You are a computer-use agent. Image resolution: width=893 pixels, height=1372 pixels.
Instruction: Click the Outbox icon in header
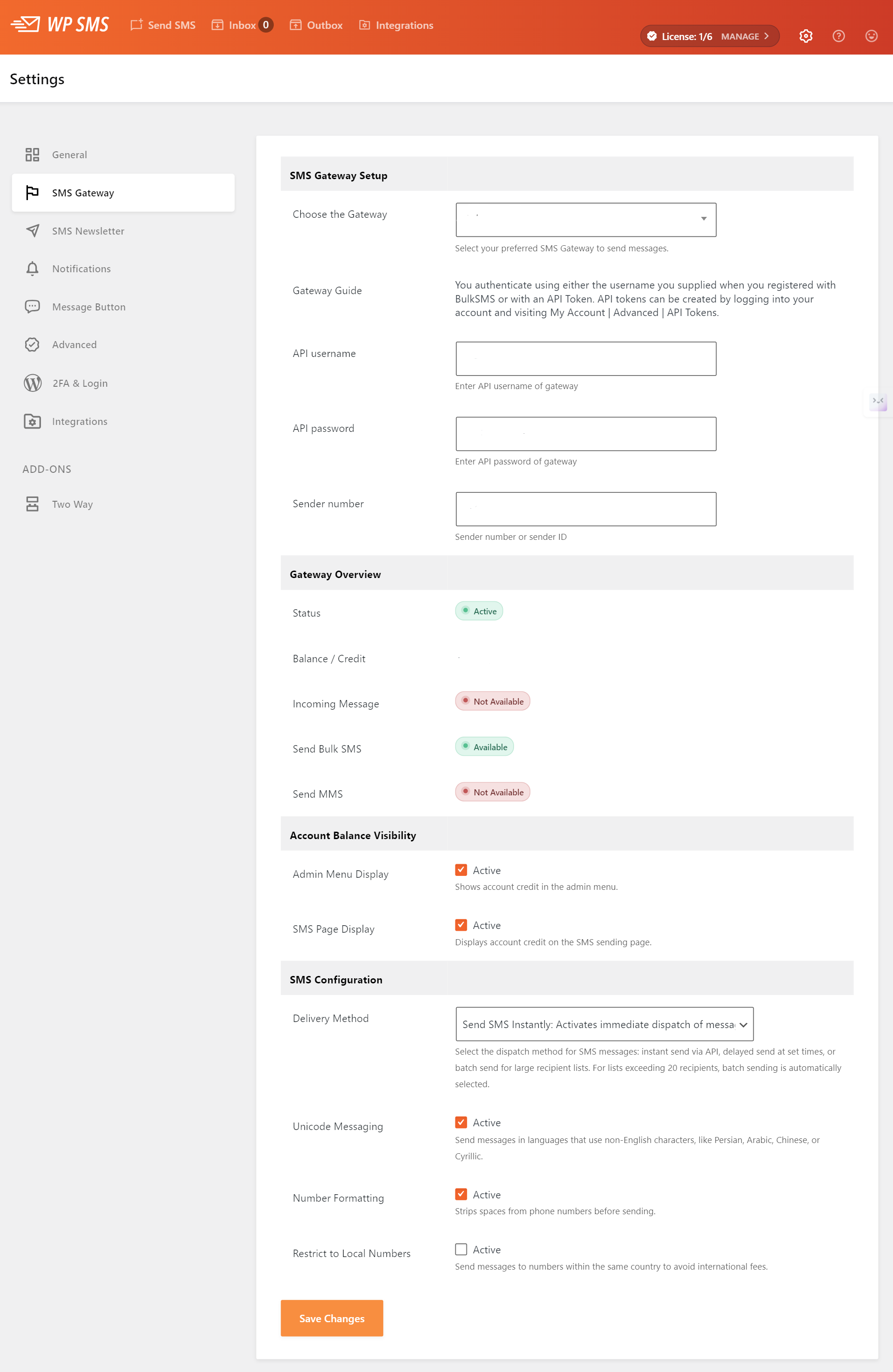[x=295, y=25]
